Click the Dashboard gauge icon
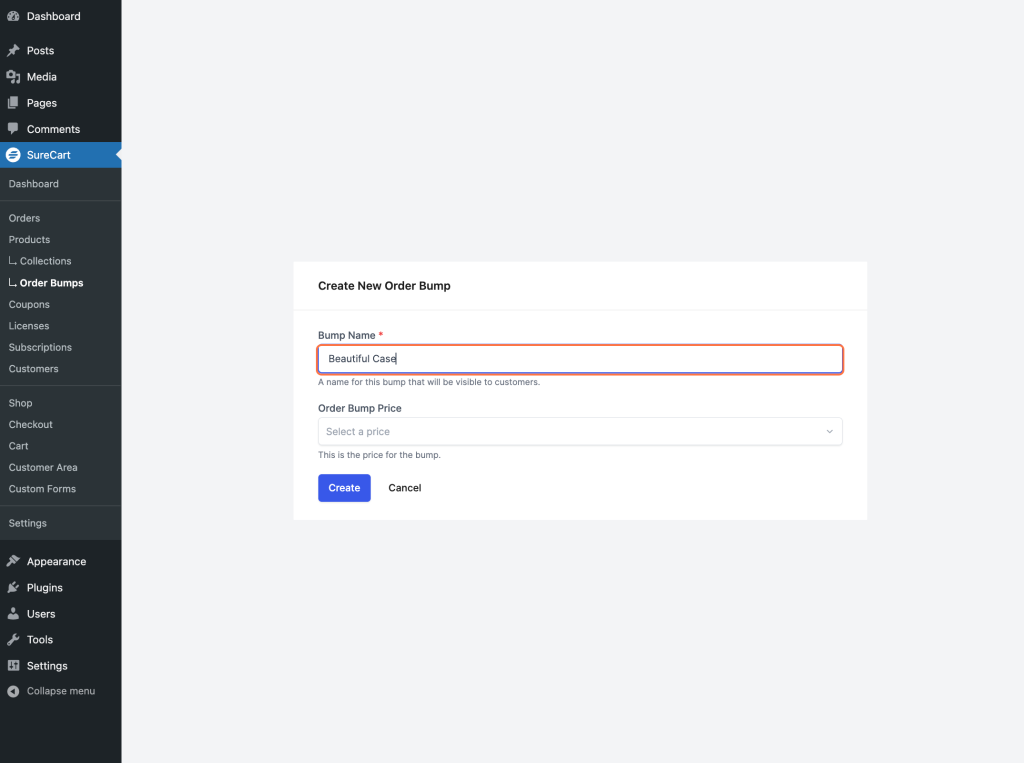1024x763 pixels. tap(13, 17)
